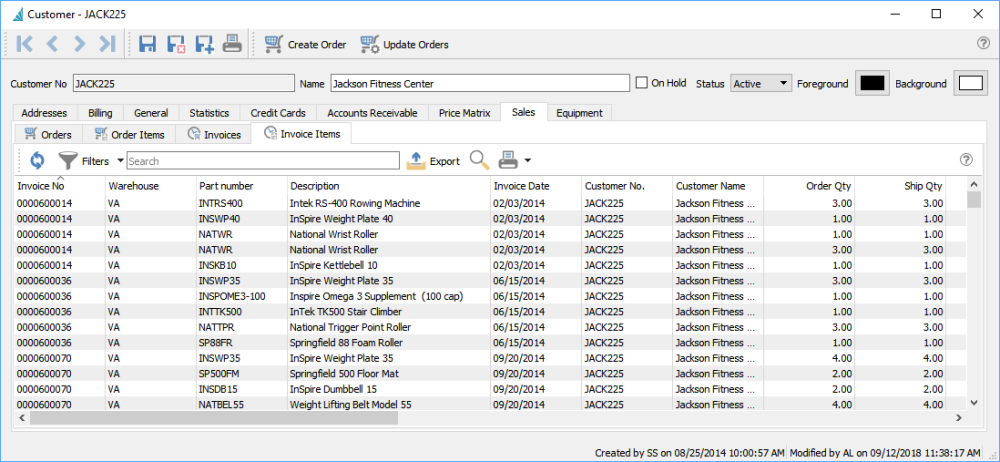Print the customer record from toolbar

(231, 44)
